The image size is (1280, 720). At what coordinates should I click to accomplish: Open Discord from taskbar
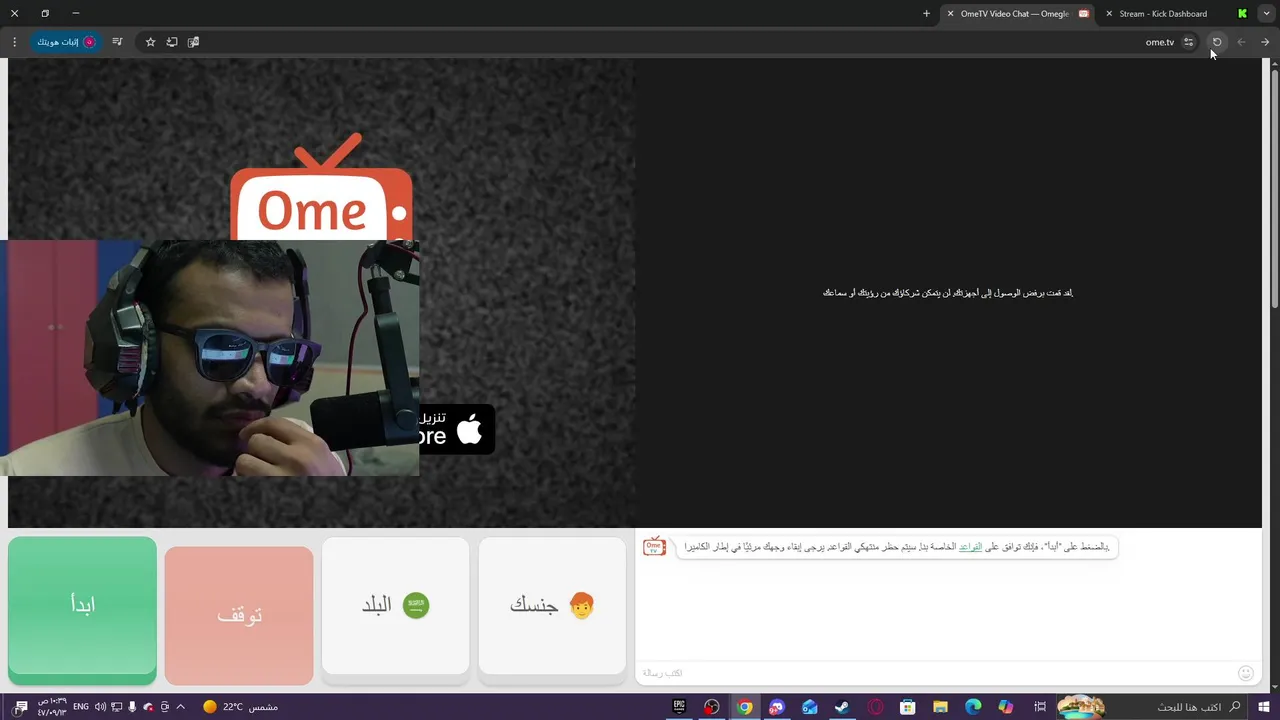coord(777,707)
